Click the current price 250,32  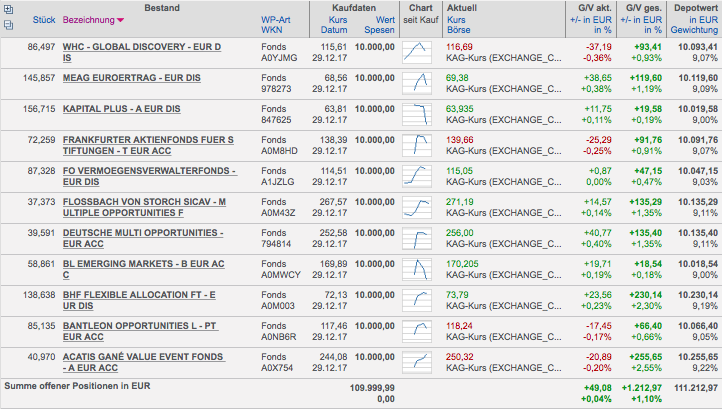point(460,357)
